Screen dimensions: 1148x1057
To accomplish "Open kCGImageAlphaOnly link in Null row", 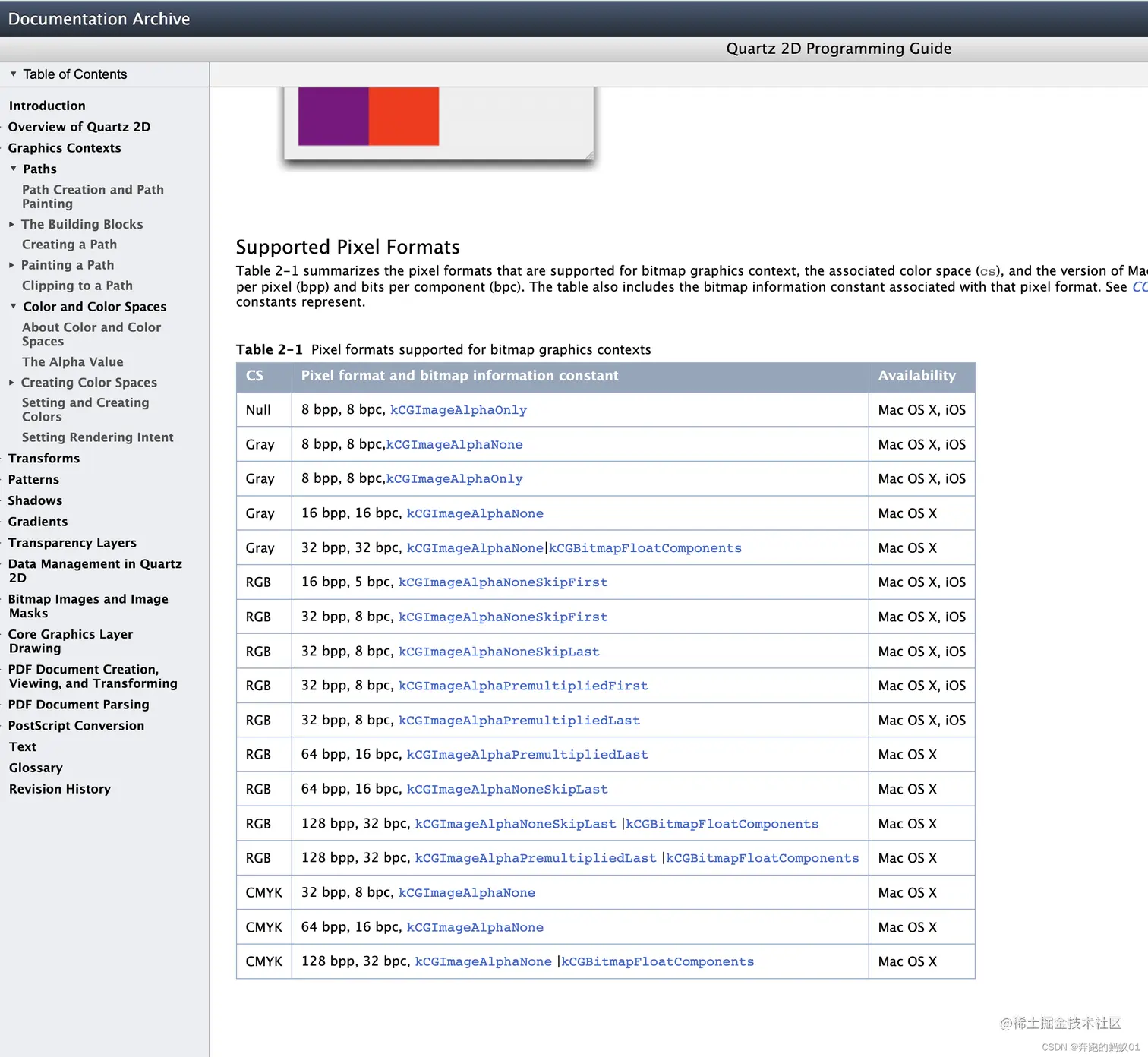I will click(459, 410).
